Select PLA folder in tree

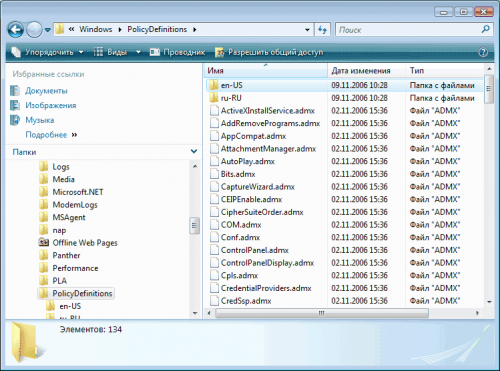point(59,281)
